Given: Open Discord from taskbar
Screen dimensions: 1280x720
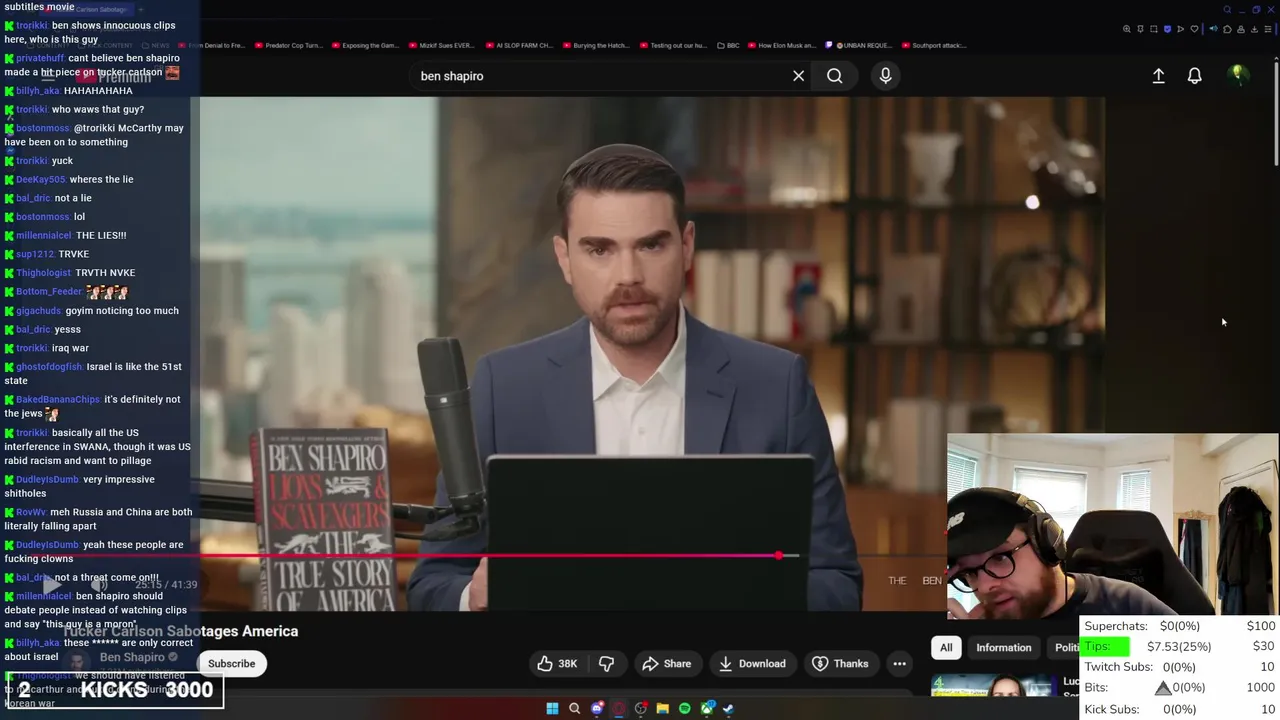Looking at the screenshot, I should (x=597, y=708).
